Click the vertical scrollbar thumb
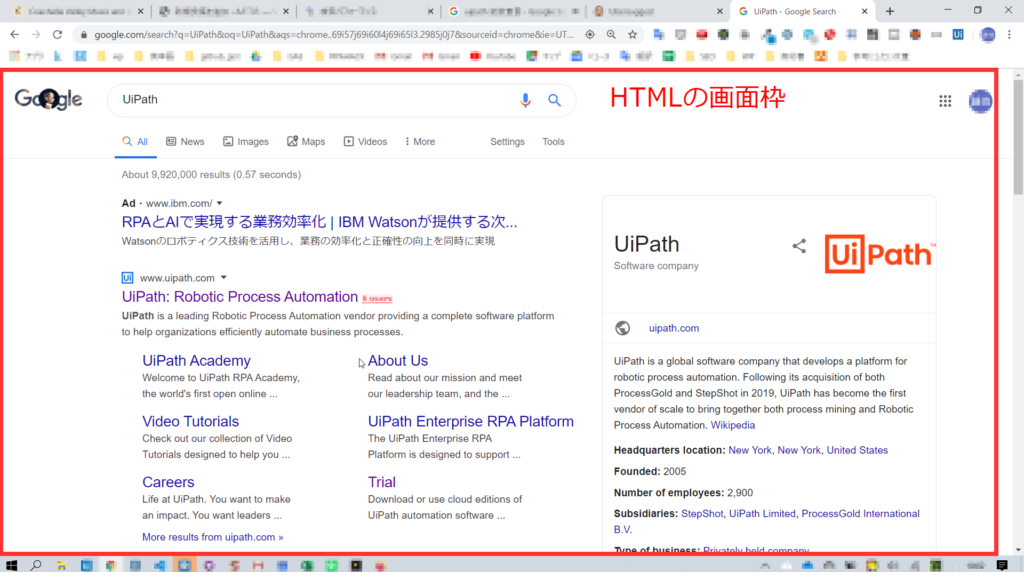The height and width of the screenshot is (572, 1024). pos(1018,137)
